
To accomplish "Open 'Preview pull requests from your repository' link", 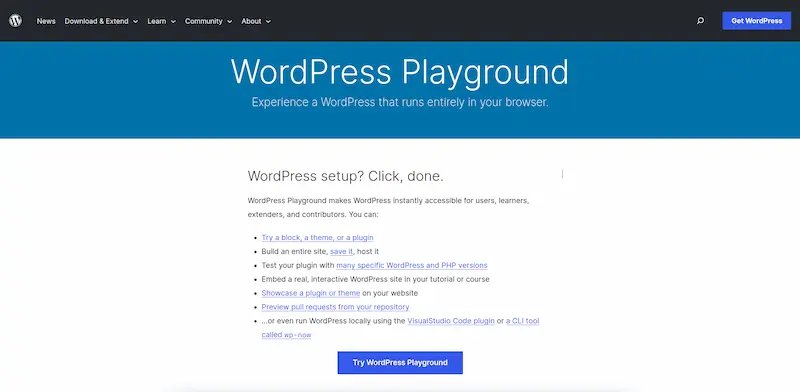I will coord(335,307).
